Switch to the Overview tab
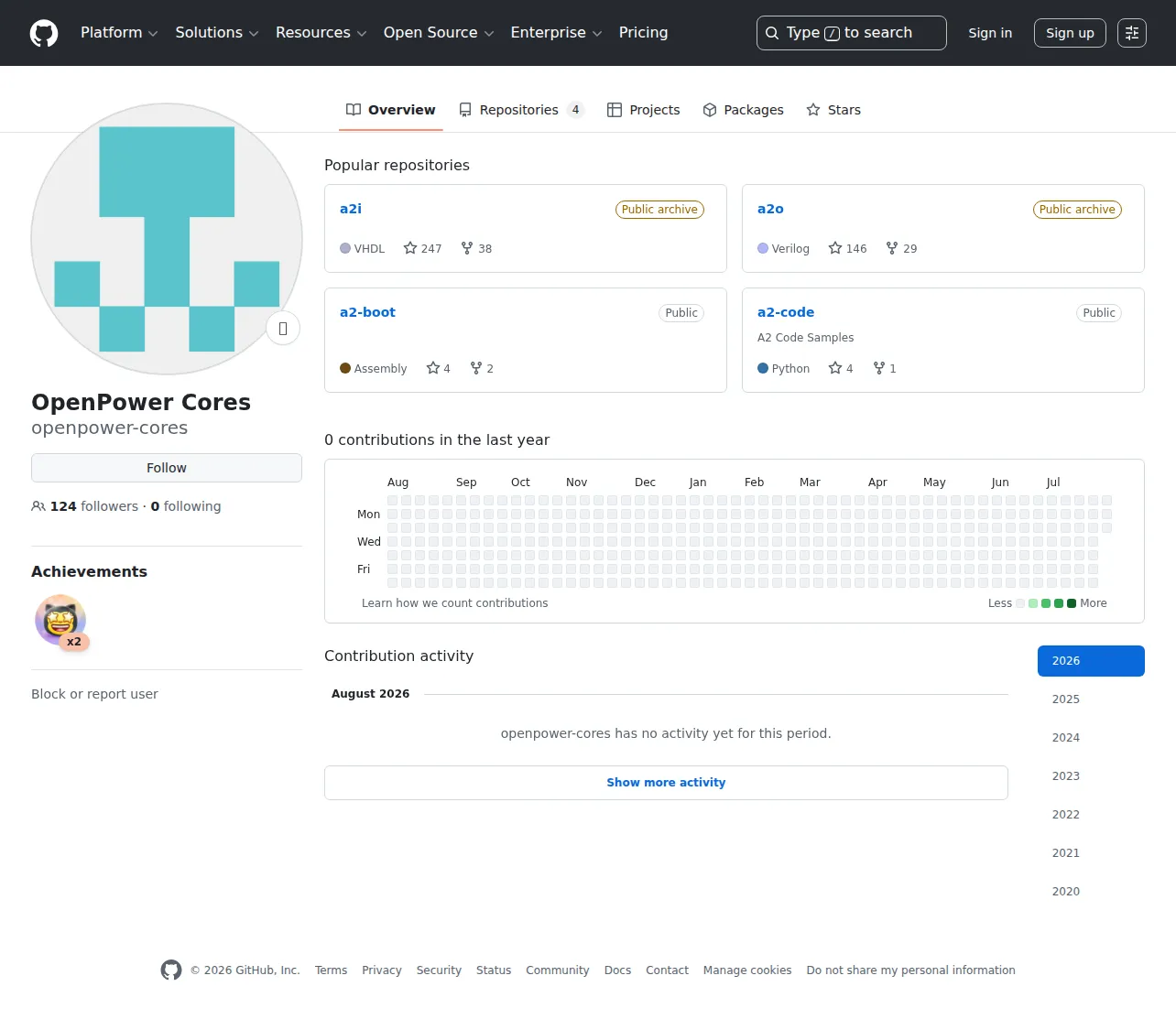This screenshot has height=1019, width=1176. tap(391, 110)
